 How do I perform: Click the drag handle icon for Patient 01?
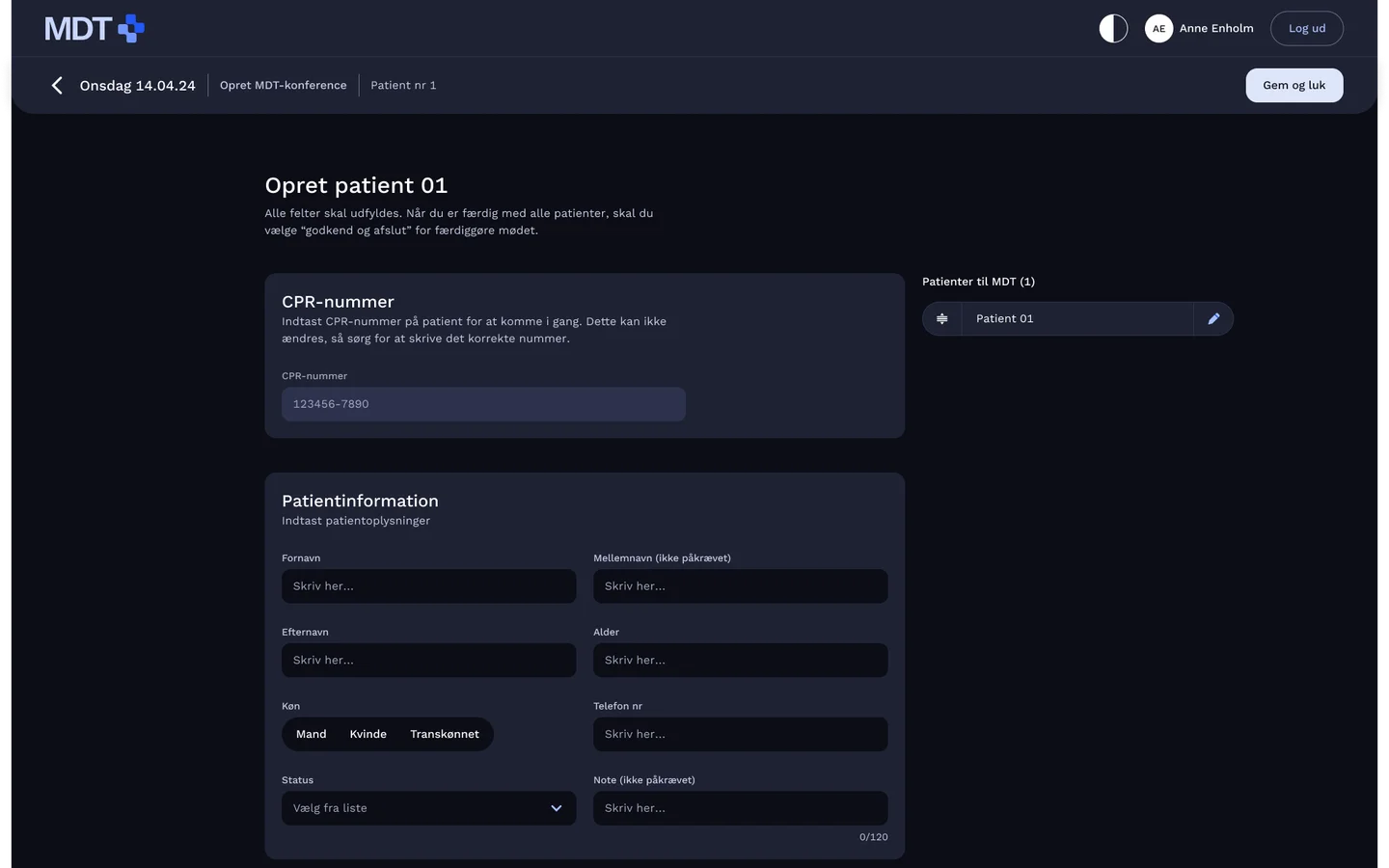tap(942, 319)
